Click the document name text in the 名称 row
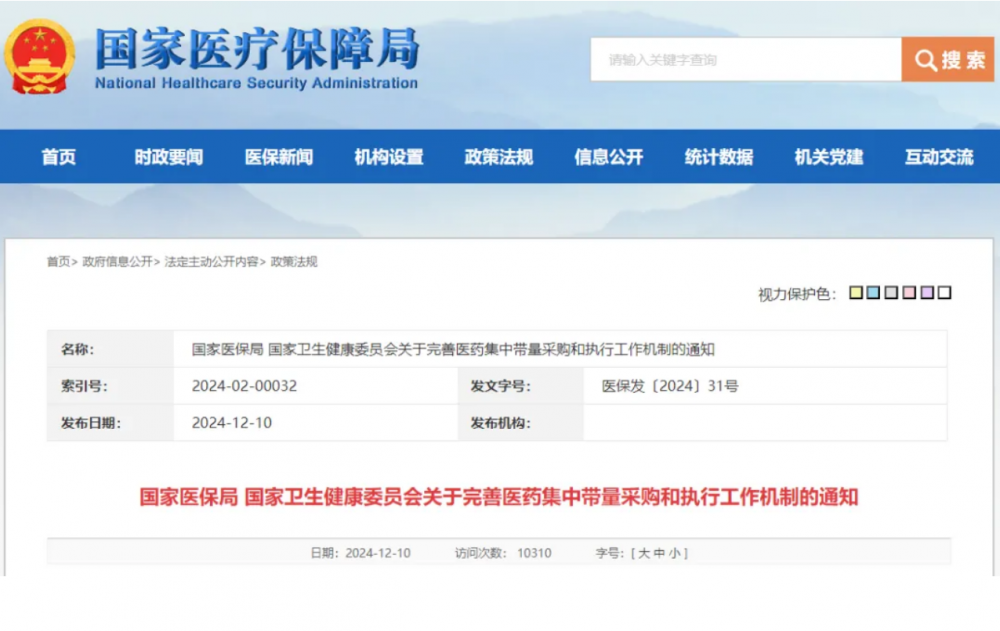This screenshot has width=1000, height=631. pos(453,349)
